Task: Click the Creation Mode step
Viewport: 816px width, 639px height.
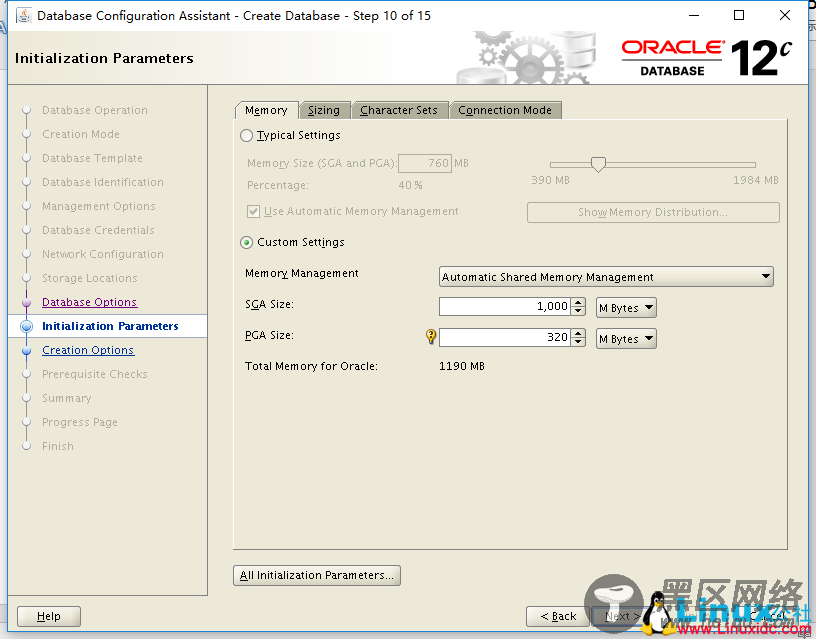Action: pyautogui.click(x=81, y=134)
